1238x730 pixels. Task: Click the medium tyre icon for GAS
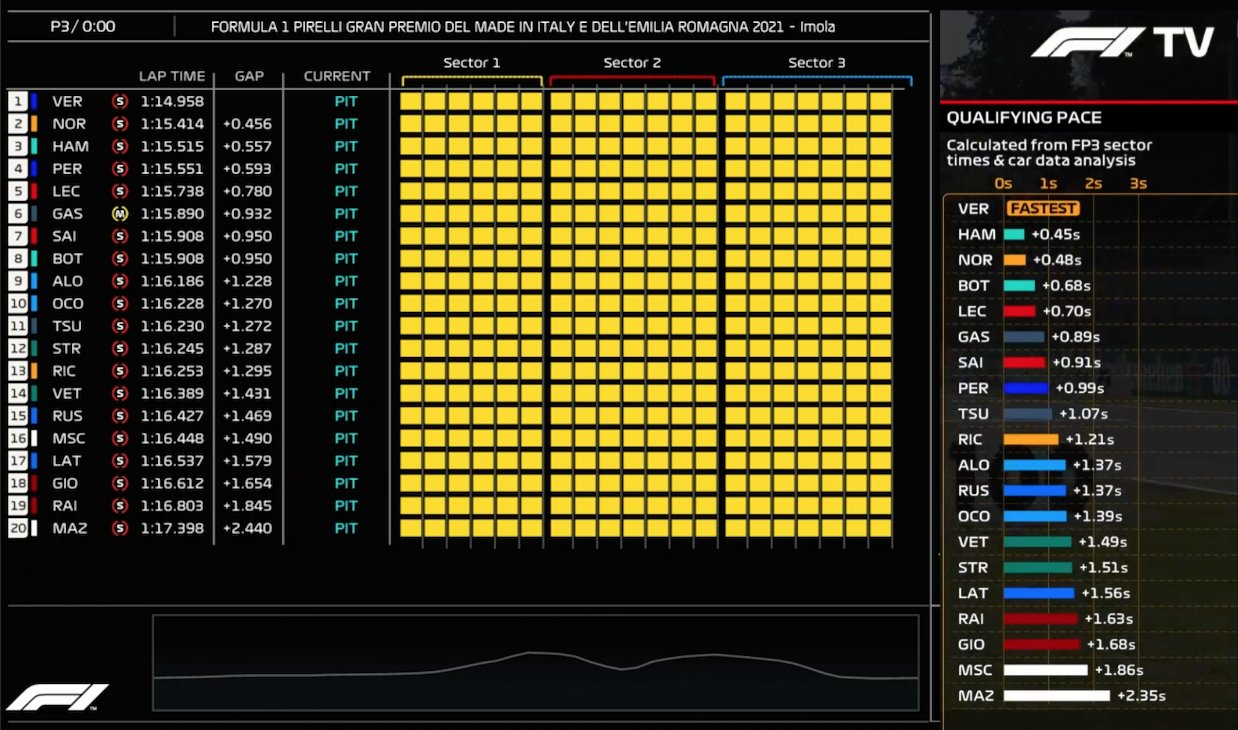point(121,214)
